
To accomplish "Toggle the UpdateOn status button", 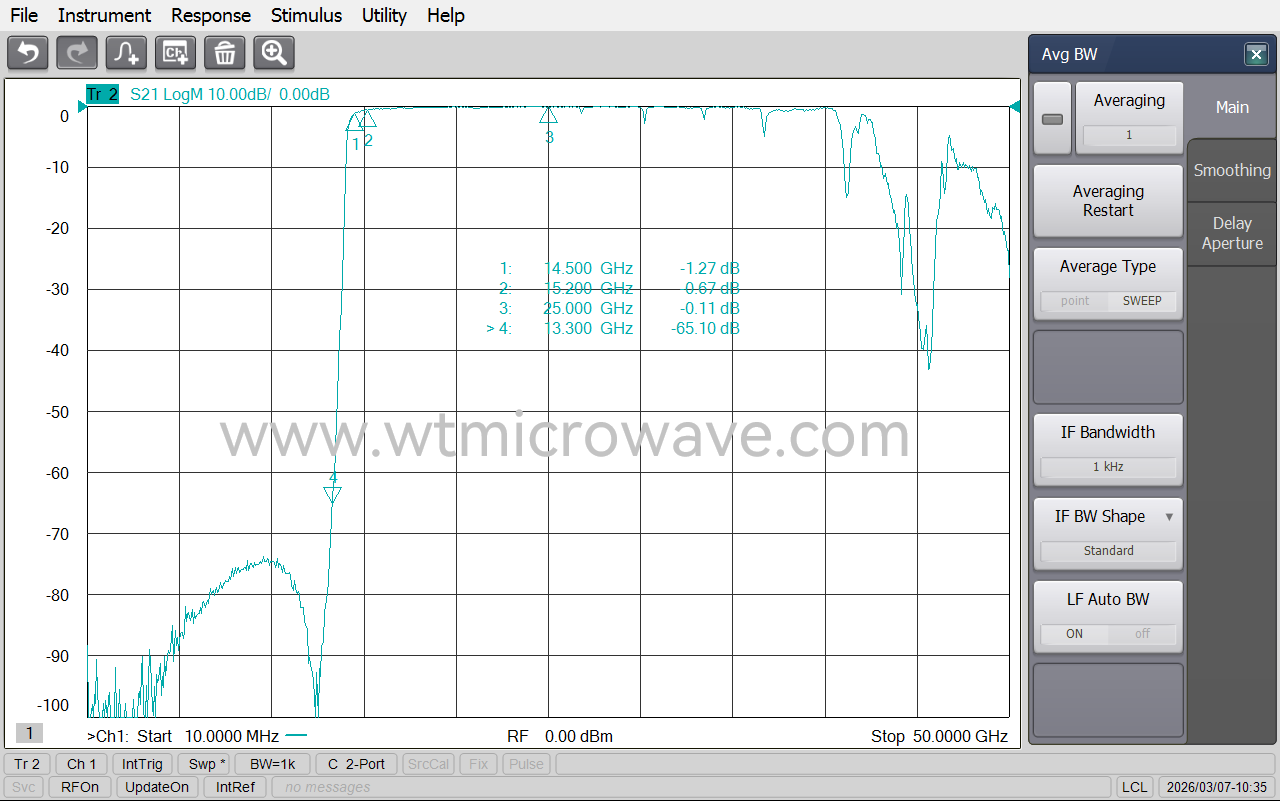I will (x=157, y=787).
